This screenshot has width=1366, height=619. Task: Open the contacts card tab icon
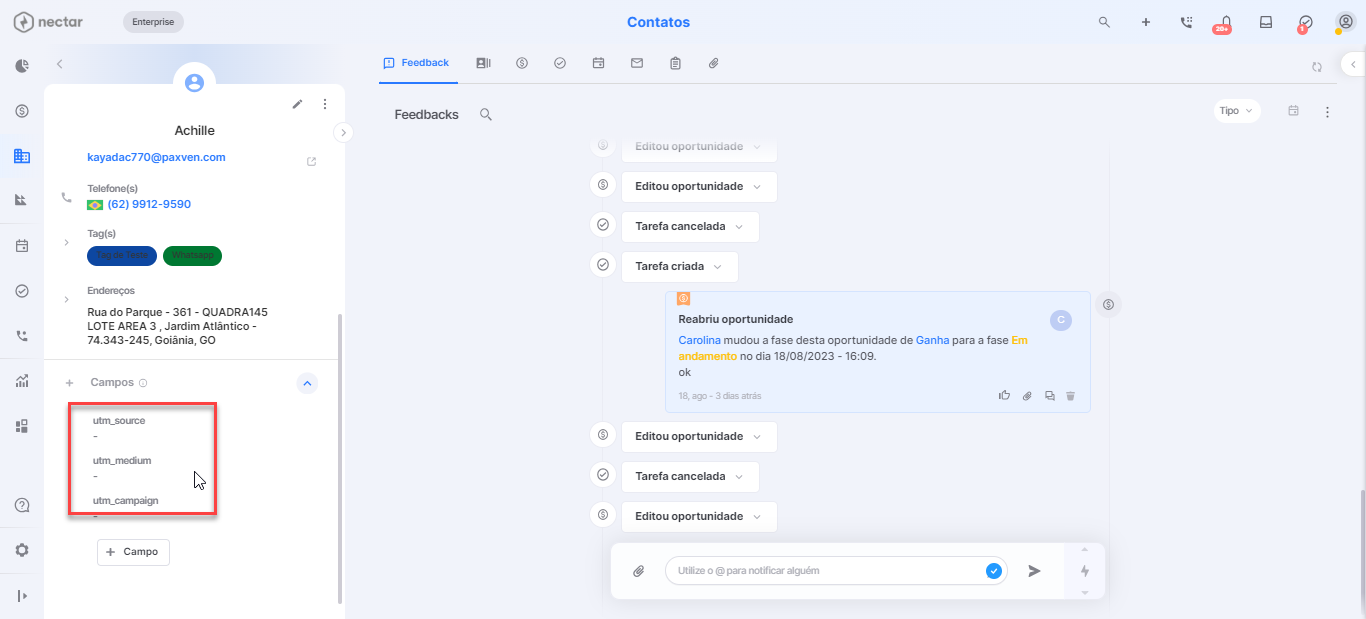483,63
